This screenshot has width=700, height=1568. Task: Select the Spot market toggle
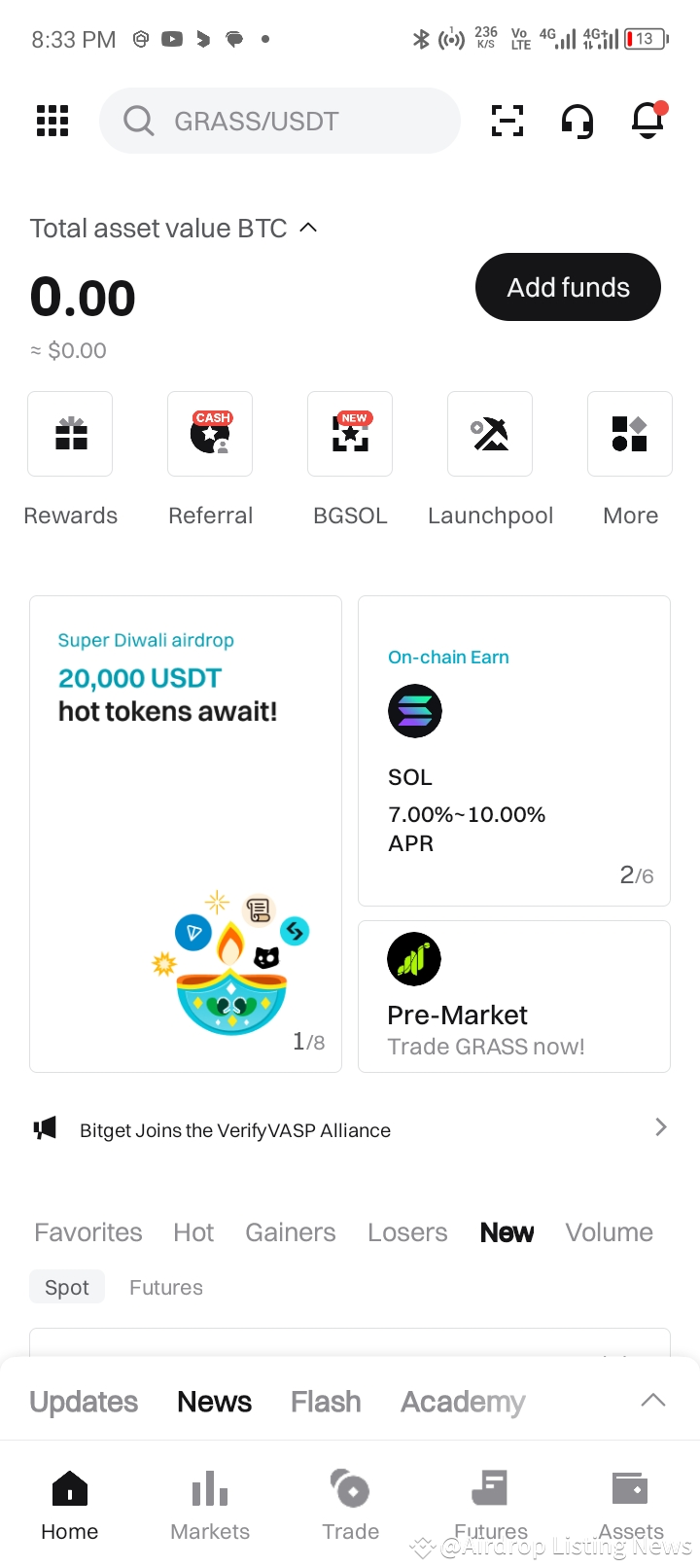point(67,1287)
